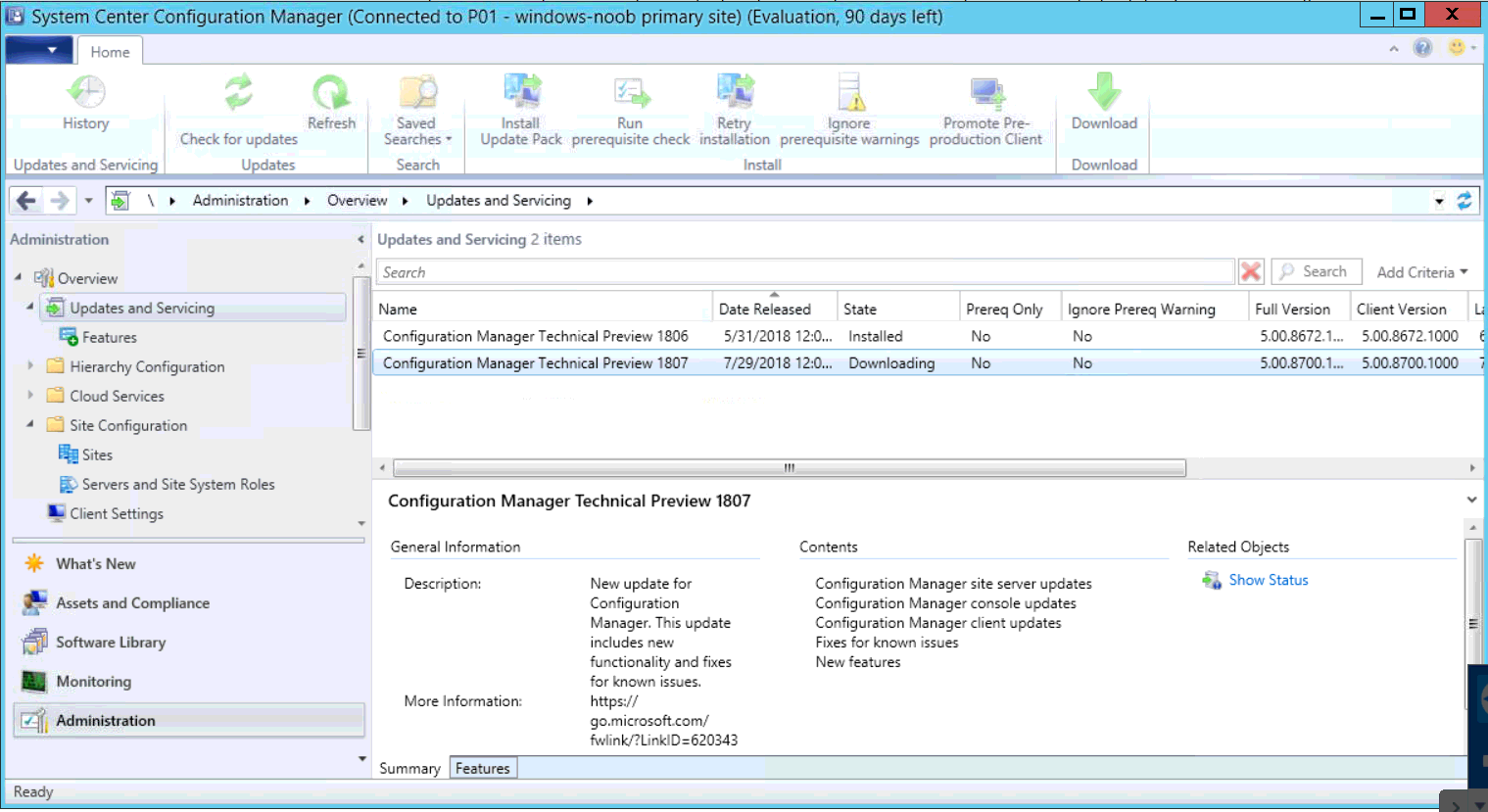
Task: Select Sites tree node
Action: point(97,454)
